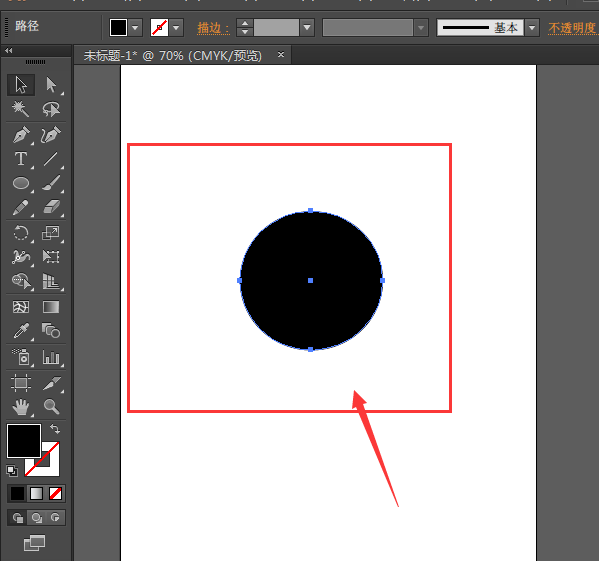Screen dimensions: 599x561
Task: Swap fill and stroke colors
Action: click(x=55, y=429)
